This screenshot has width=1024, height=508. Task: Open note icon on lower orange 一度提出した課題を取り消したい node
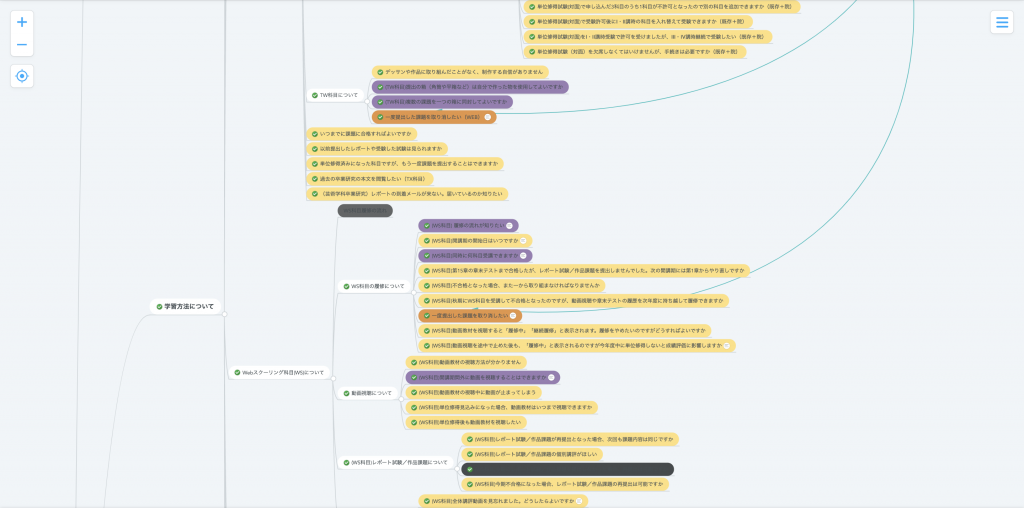(513, 316)
